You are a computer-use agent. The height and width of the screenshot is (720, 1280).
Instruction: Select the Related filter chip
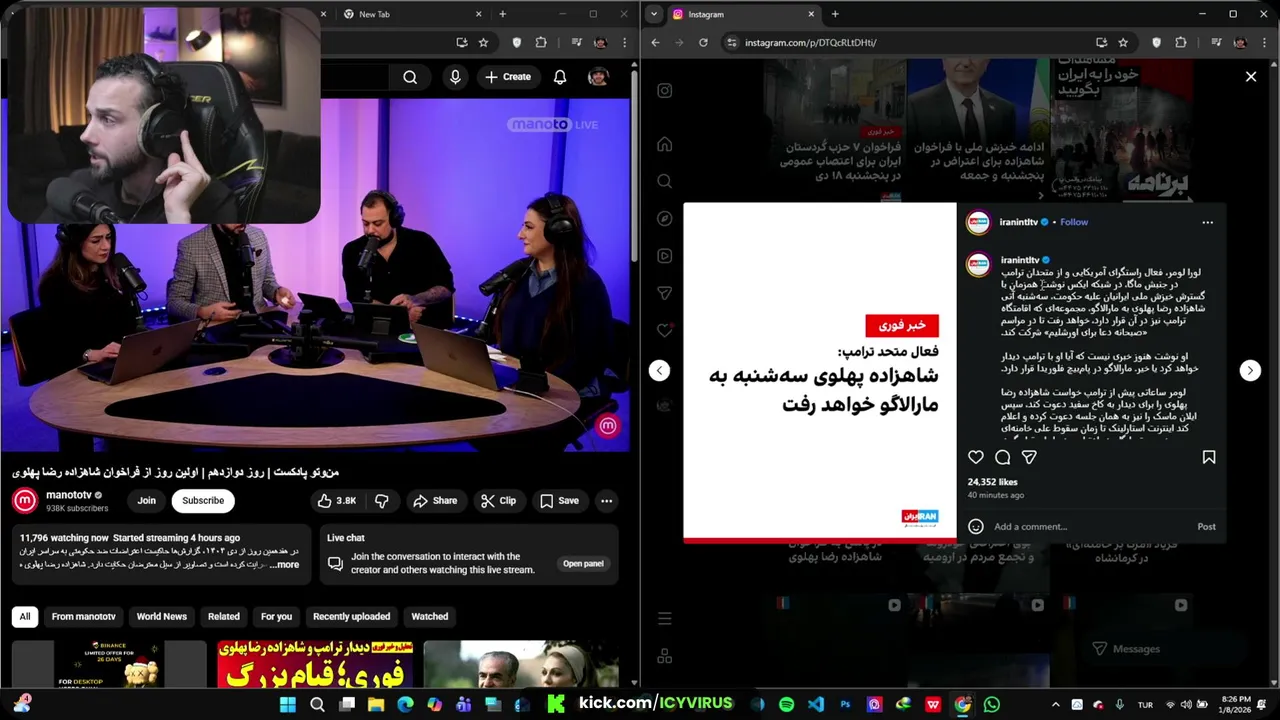224,617
